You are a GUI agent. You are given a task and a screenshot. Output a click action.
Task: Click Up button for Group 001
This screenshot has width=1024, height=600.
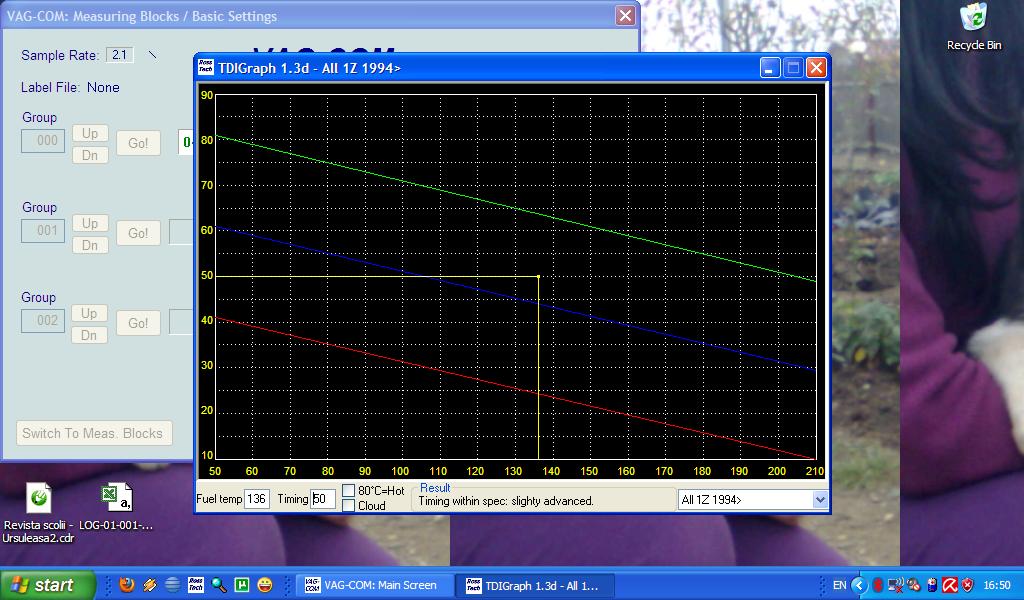point(90,223)
